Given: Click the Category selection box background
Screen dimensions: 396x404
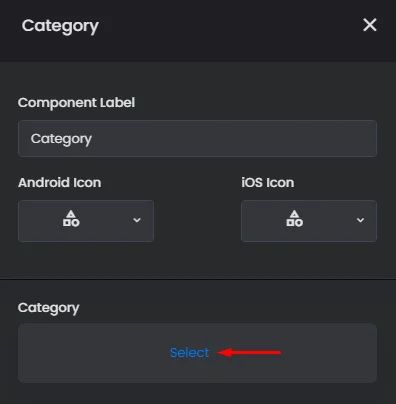Looking at the screenshot, I should click(198, 353).
